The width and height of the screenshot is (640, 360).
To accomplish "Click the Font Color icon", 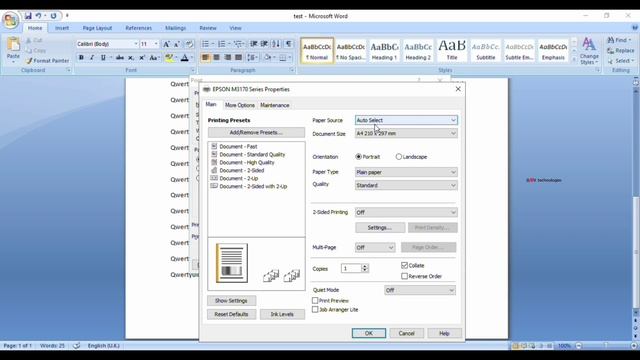I will click(x=184, y=58).
